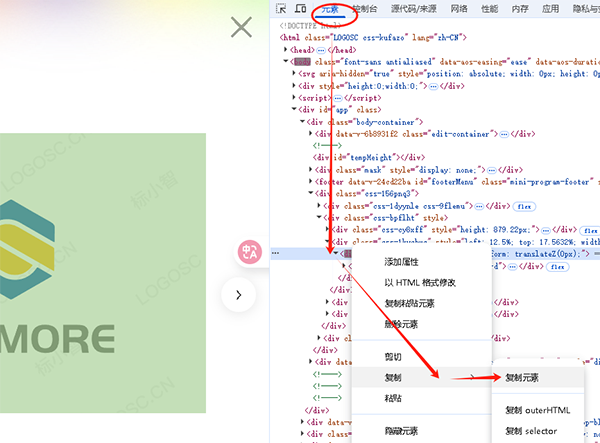Select the body tag name

click(302, 62)
